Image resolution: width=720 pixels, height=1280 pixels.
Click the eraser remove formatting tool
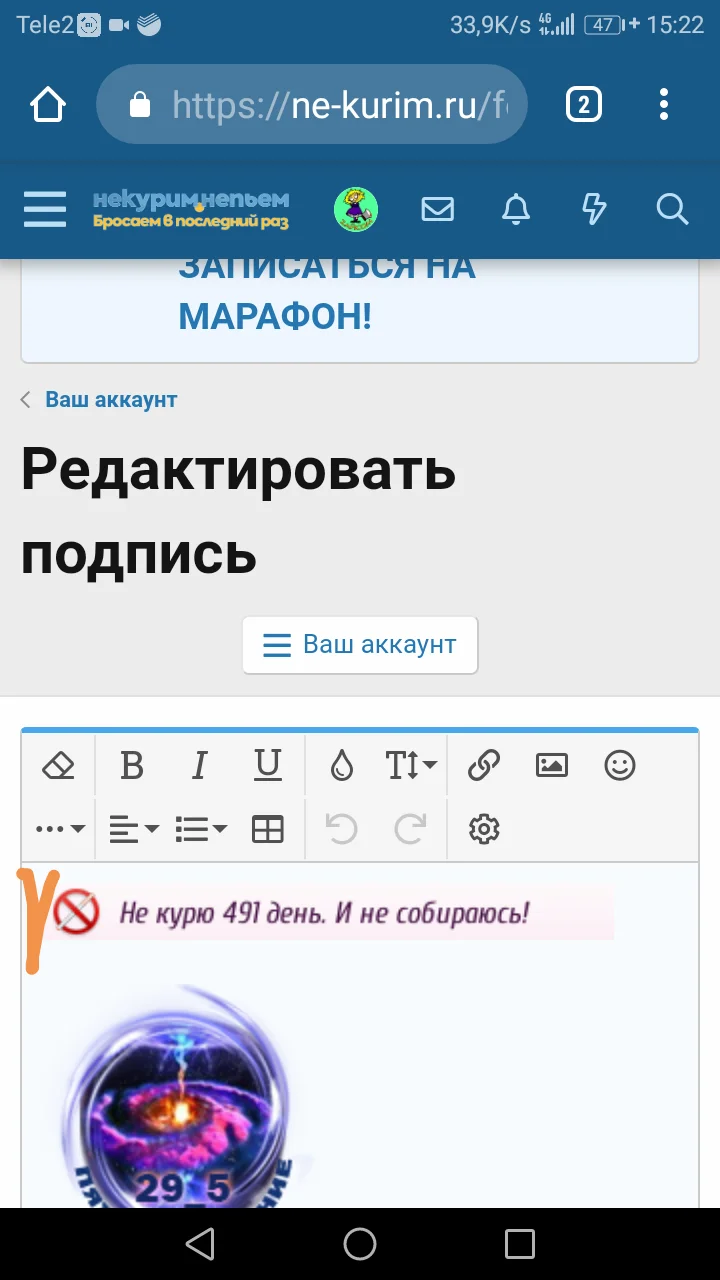(x=59, y=767)
